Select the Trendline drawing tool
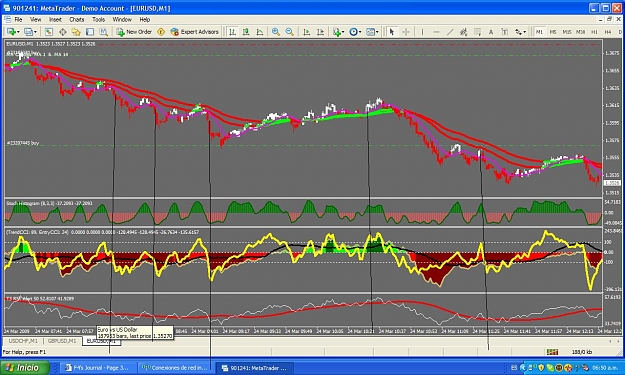This screenshot has height=375, width=625. 450,32
